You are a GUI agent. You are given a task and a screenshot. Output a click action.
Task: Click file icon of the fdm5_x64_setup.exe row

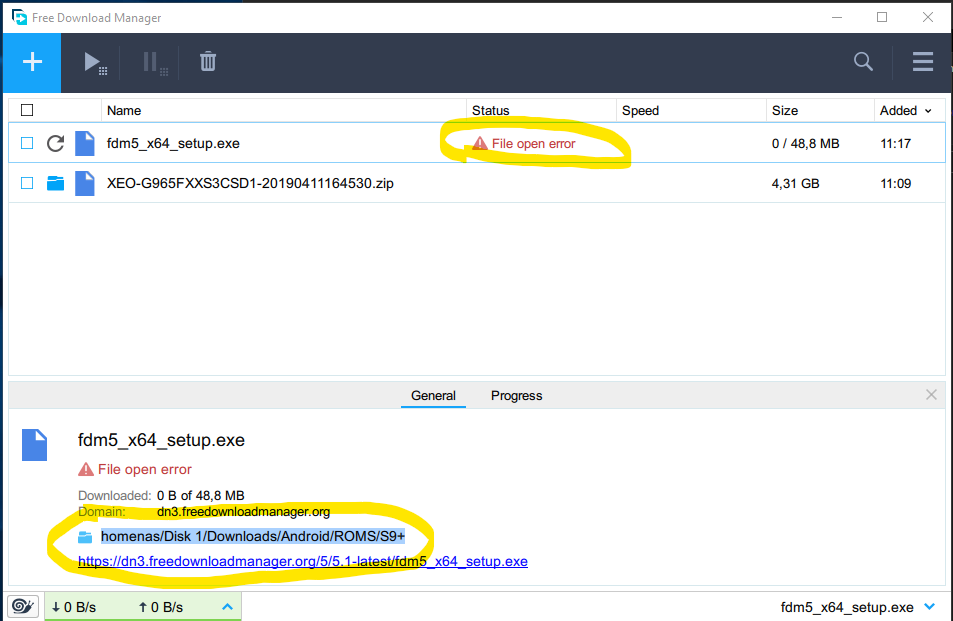point(84,143)
